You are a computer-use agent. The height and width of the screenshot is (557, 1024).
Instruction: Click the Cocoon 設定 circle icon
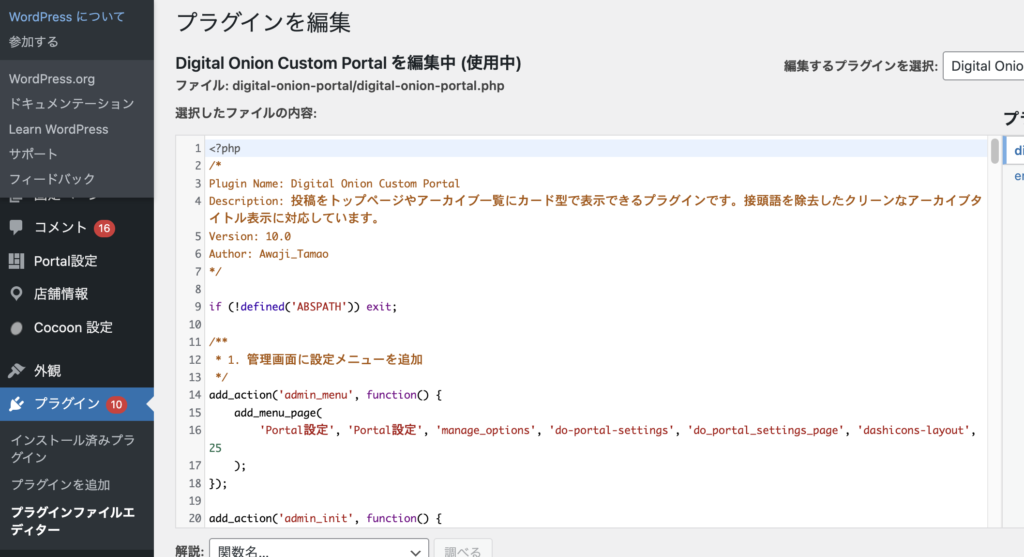tap(16, 328)
